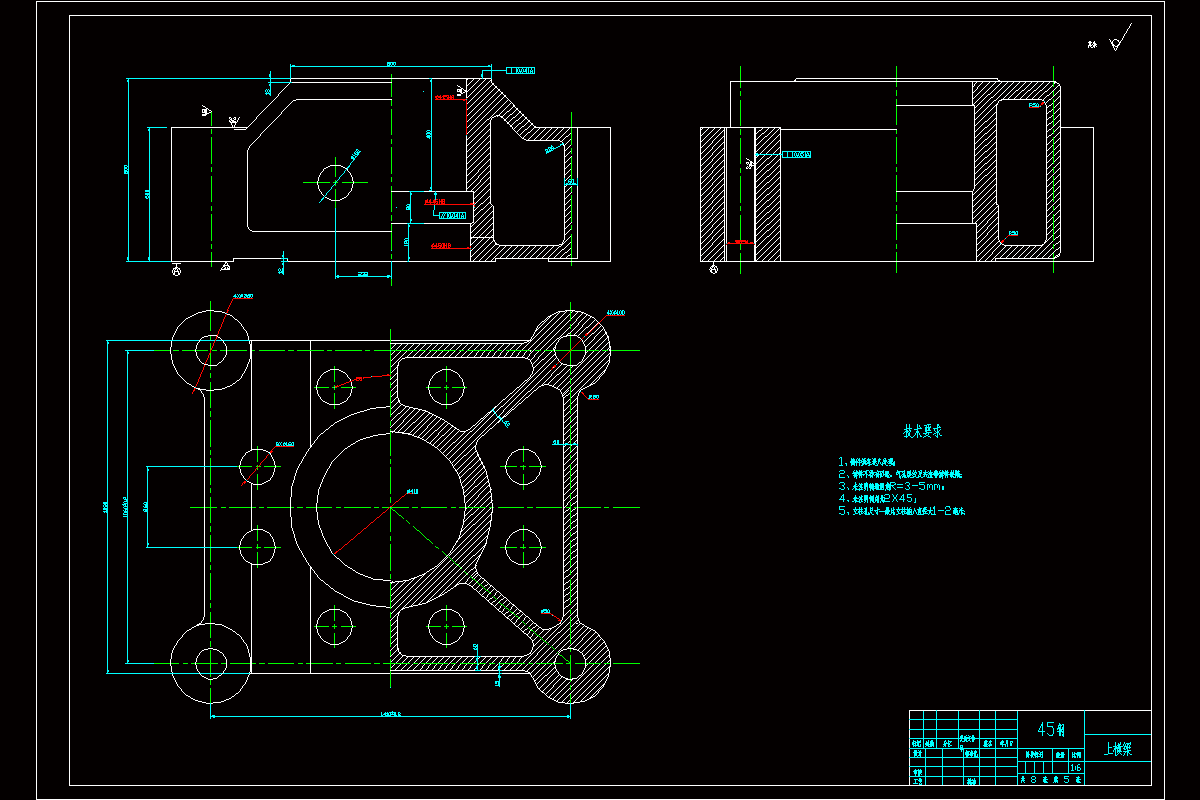Click the 1:6 scale value in title block
1200x800 pixels.
click(x=1075, y=768)
